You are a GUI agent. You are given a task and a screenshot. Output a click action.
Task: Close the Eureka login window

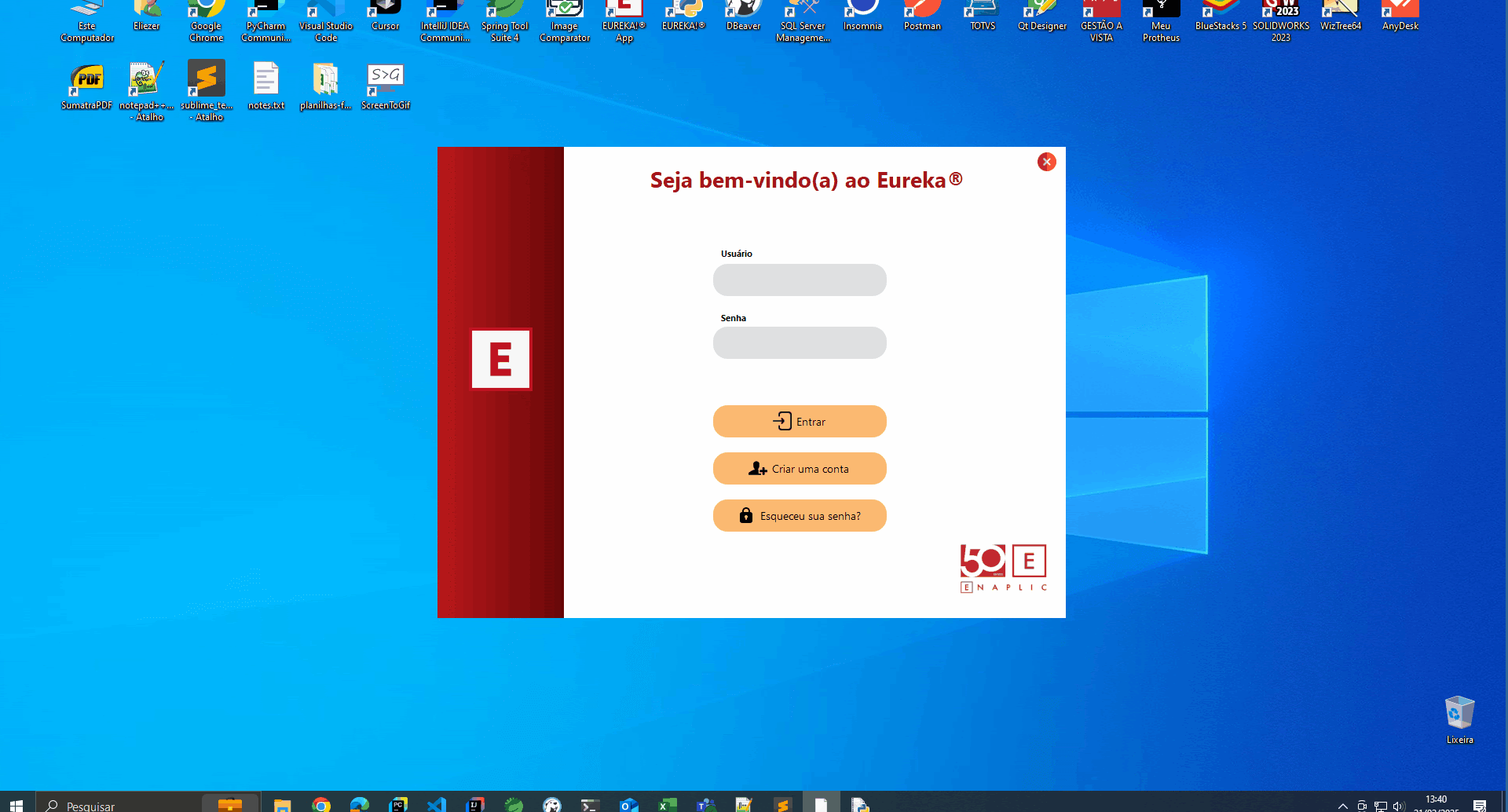(1046, 162)
